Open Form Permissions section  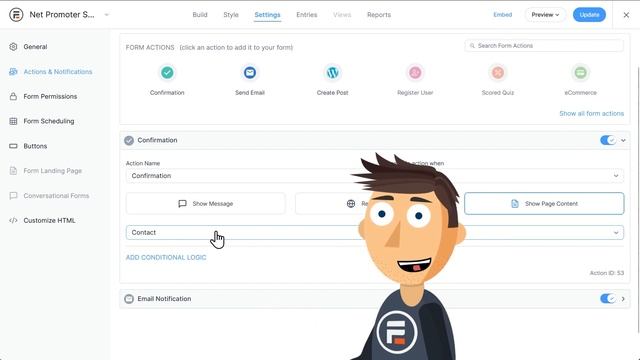point(50,96)
